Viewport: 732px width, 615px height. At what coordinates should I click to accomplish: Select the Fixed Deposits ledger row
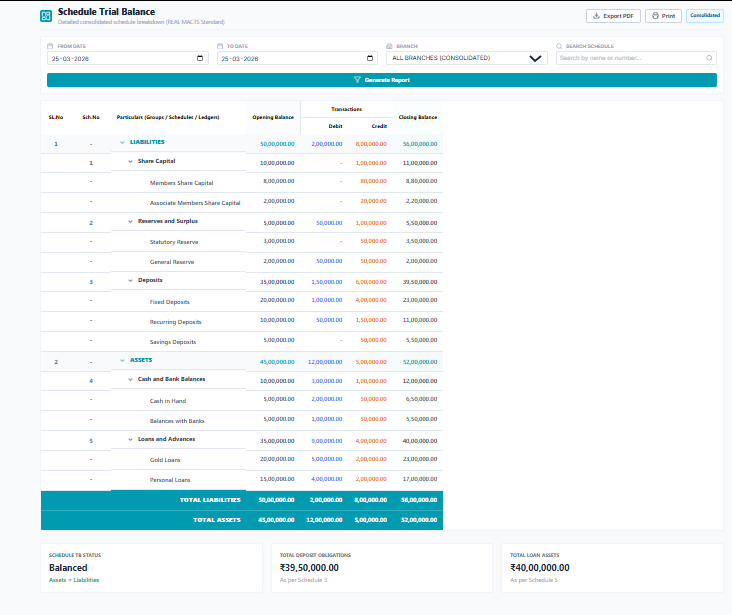[170, 302]
